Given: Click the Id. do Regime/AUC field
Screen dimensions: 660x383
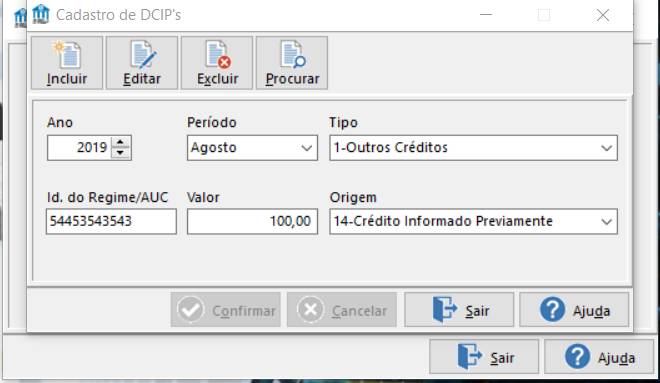Looking at the screenshot, I should click(x=111, y=221).
